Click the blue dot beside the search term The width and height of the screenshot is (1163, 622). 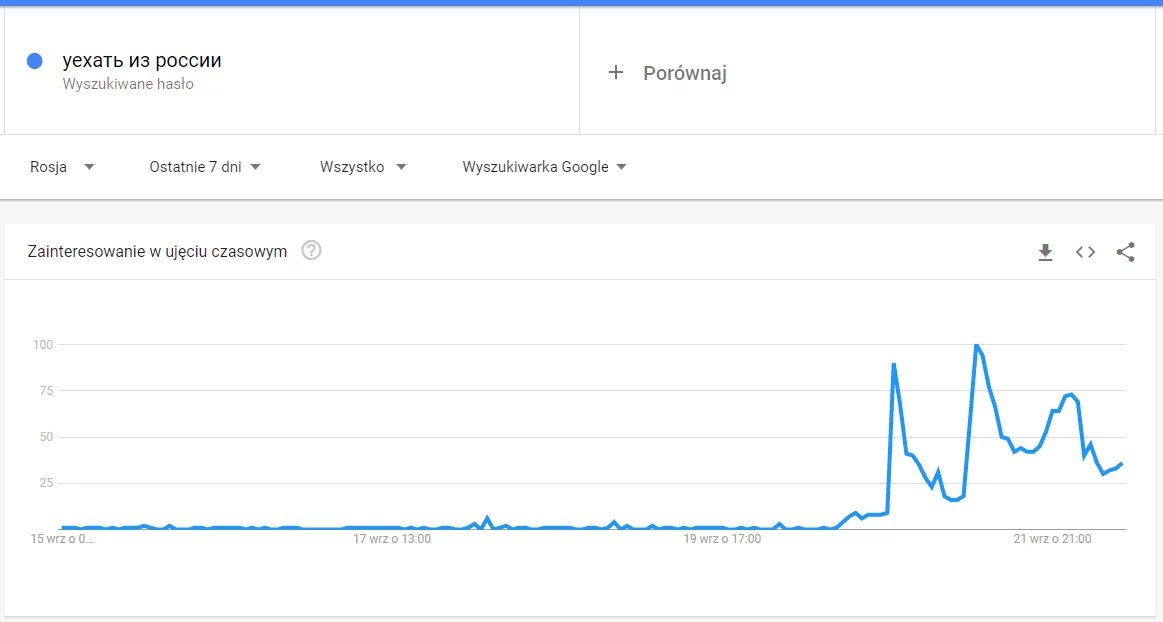point(35,61)
